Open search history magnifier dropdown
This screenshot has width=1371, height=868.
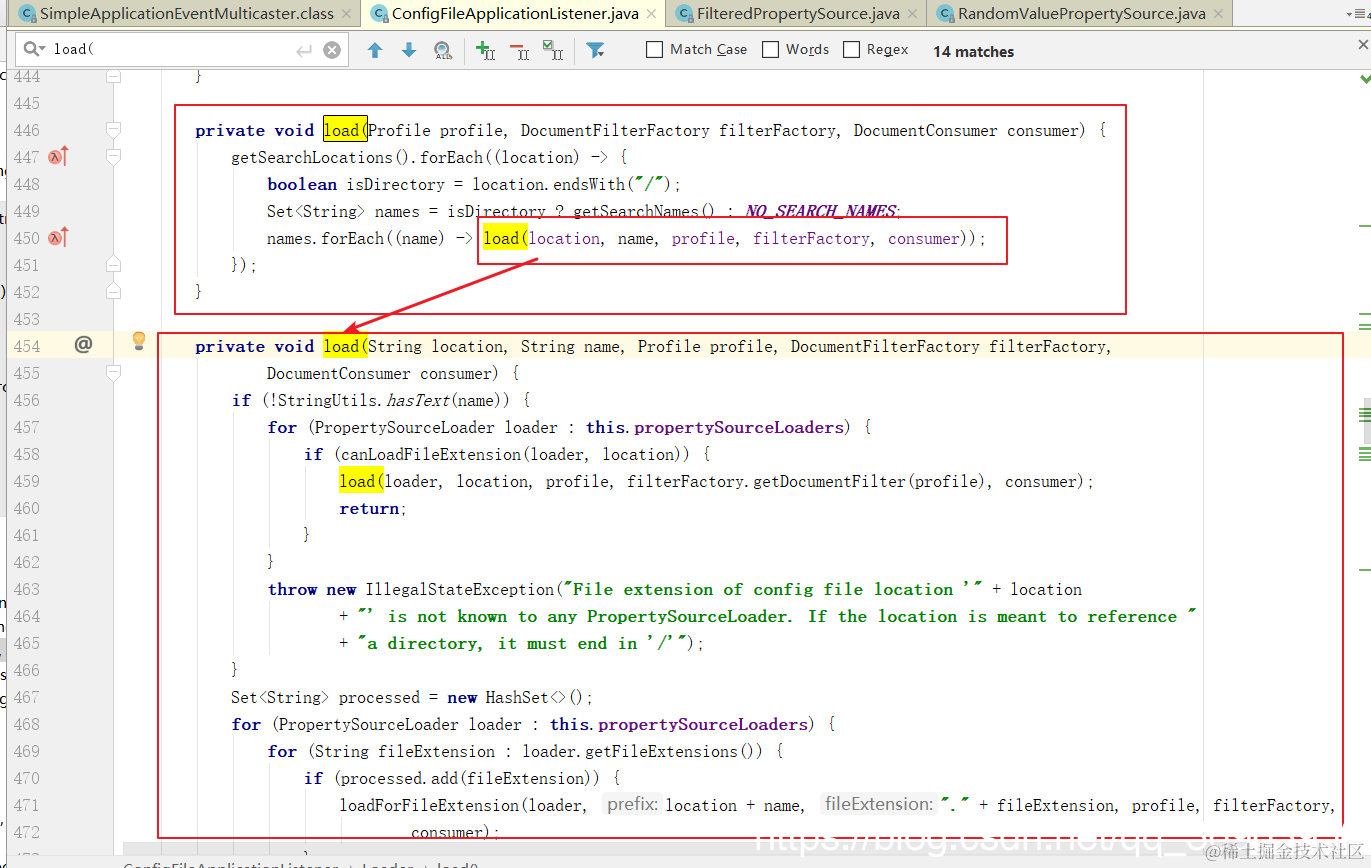click(33, 49)
